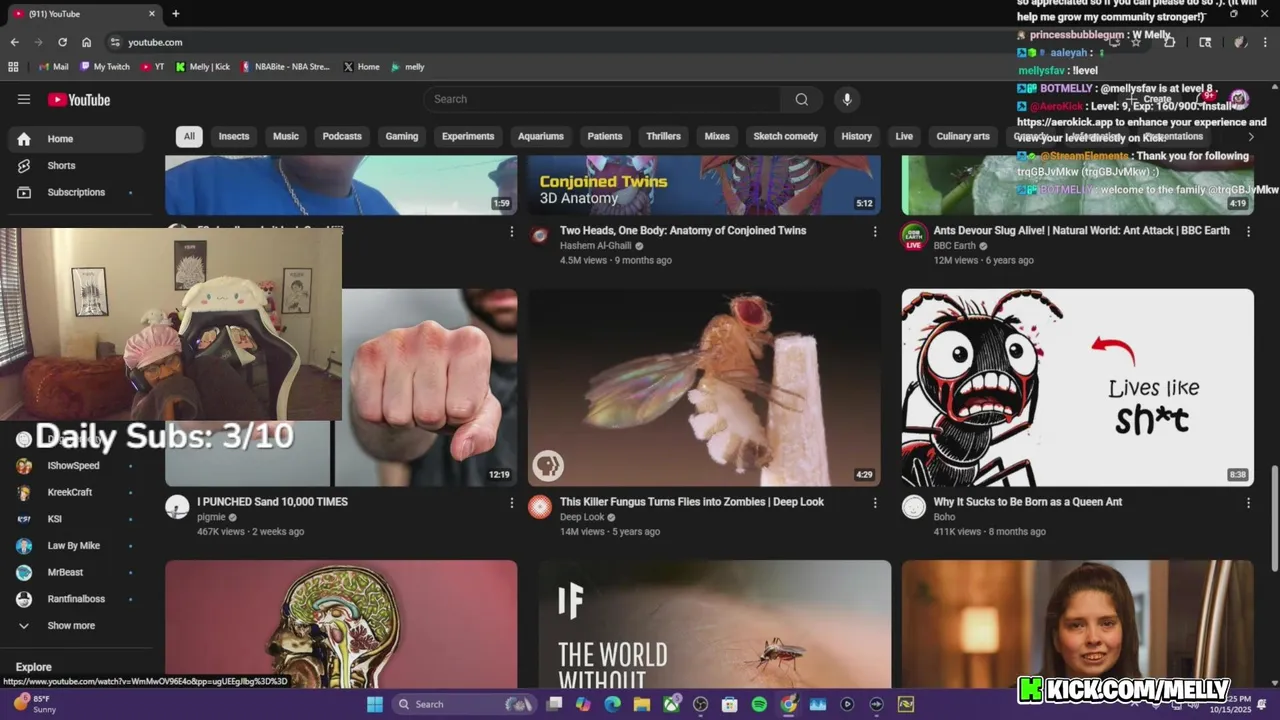
Task: Open the melly bookmark
Action: (x=408, y=67)
